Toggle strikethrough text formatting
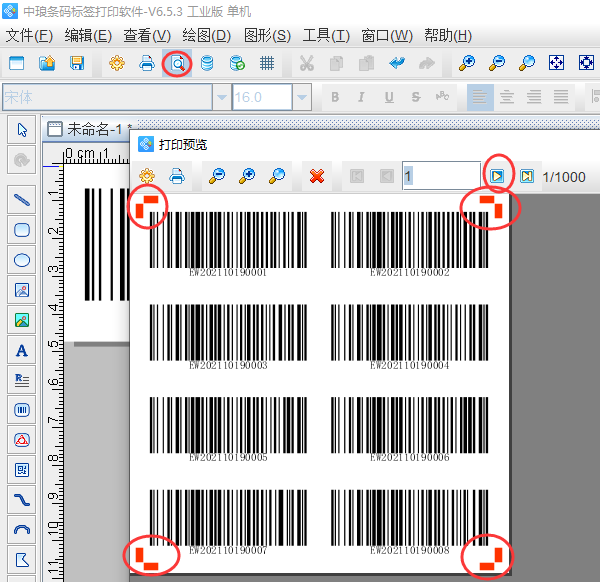The image size is (600, 582). (x=416, y=97)
